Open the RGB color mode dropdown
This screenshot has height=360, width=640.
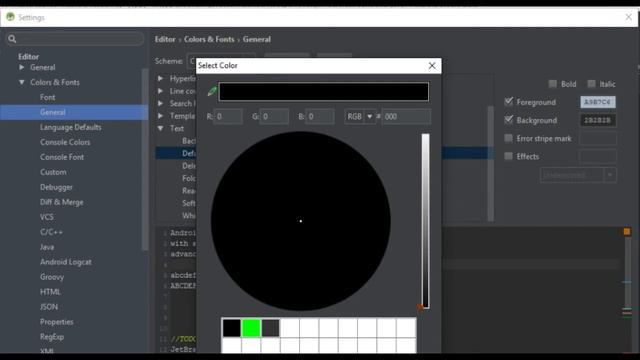[x=360, y=117]
